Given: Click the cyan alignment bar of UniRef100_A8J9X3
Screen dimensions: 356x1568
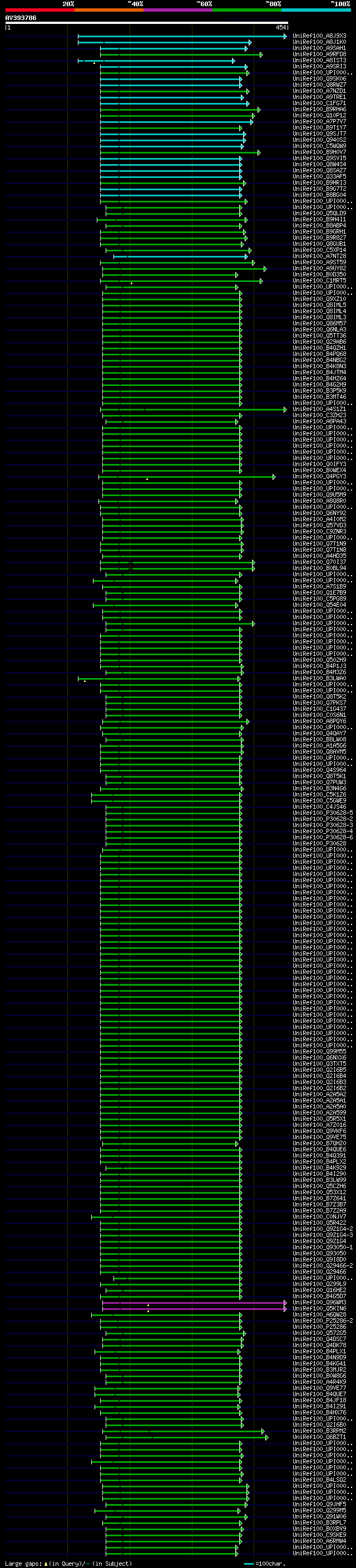Looking at the screenshot, I should (x=182, y=36).
